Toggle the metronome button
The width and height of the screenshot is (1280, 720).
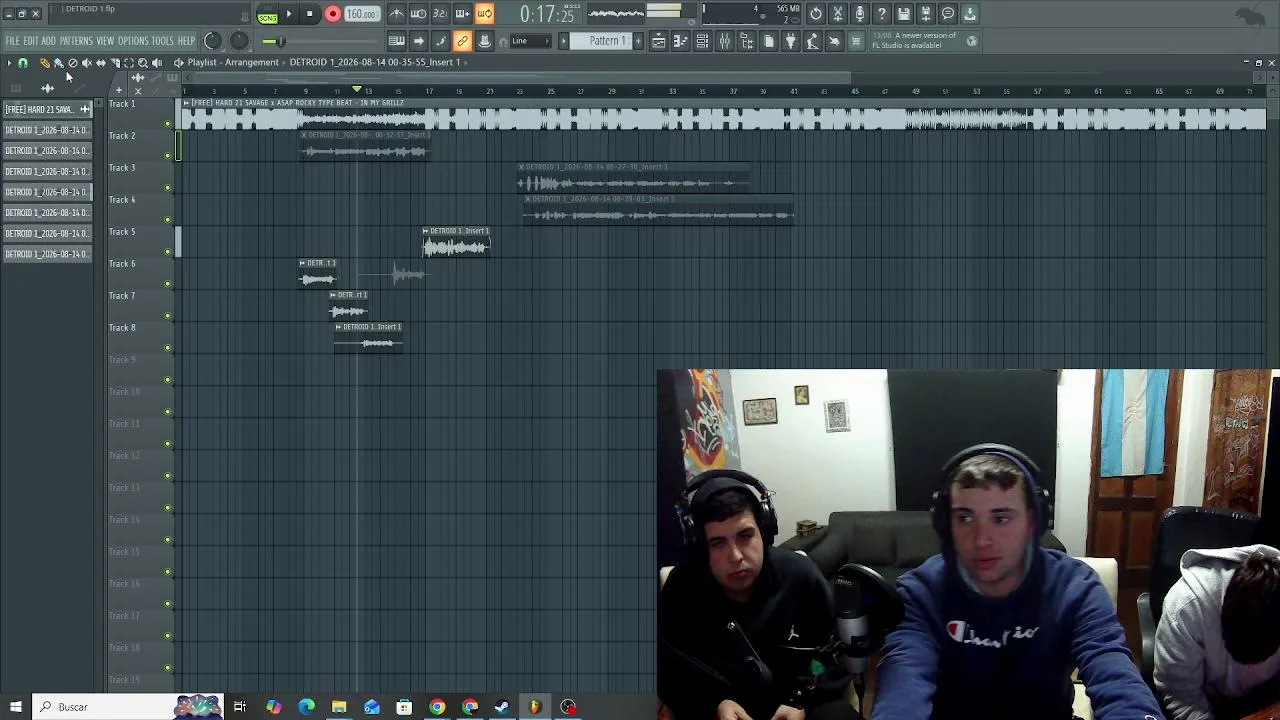pyautogui.click(x=397, y=14)
